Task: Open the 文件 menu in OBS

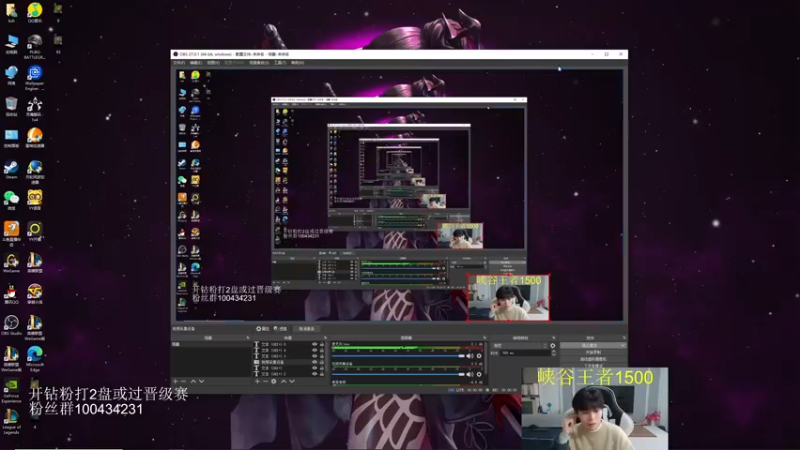Action: (x=179, y=63)
